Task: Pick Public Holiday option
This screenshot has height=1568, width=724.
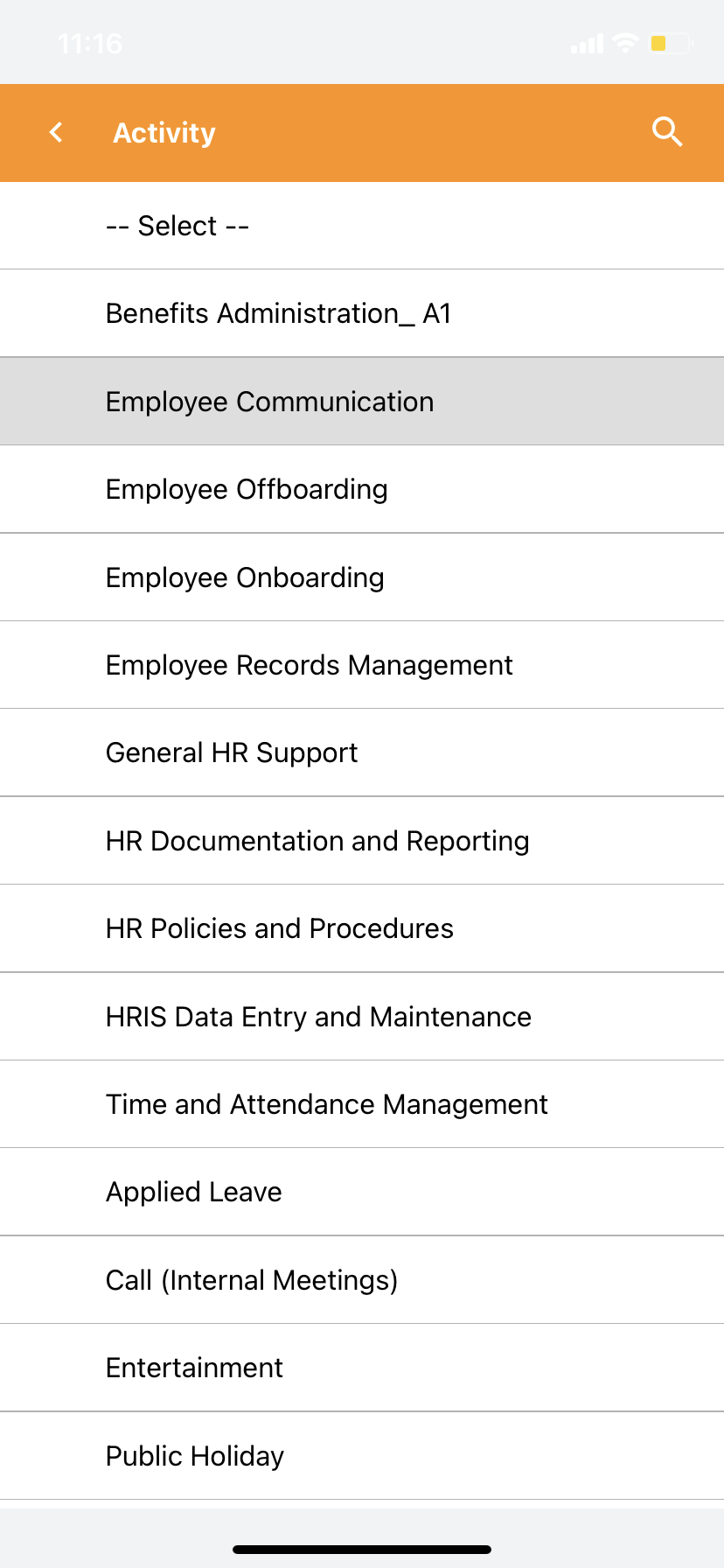Action: pos(362,1456)
